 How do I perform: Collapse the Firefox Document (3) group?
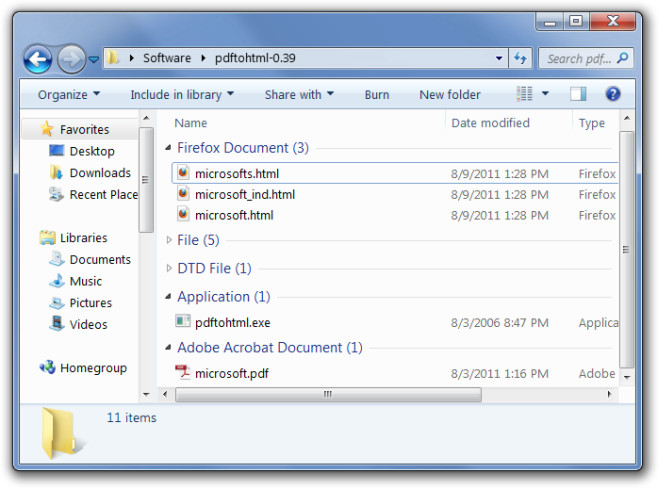click(x=168, y=149)
